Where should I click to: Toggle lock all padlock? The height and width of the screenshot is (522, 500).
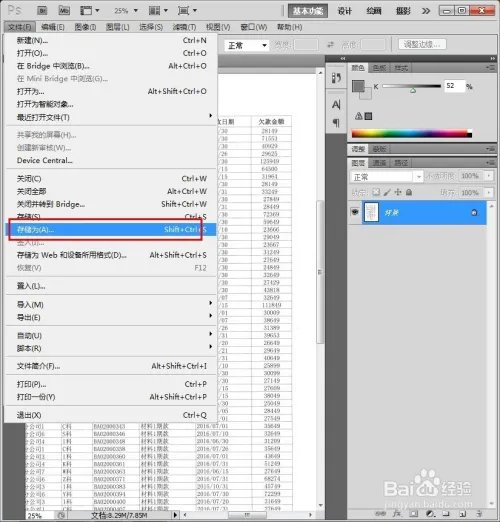pyautogui.click(x=409, y=192)
